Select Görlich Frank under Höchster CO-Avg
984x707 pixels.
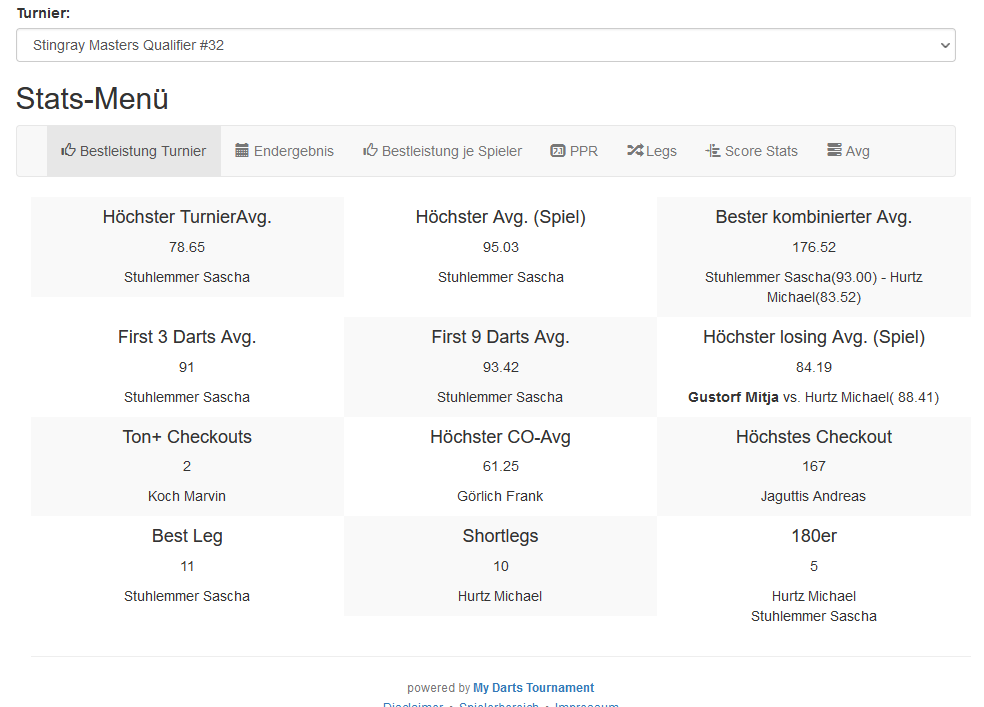click(x=500, y=496)
